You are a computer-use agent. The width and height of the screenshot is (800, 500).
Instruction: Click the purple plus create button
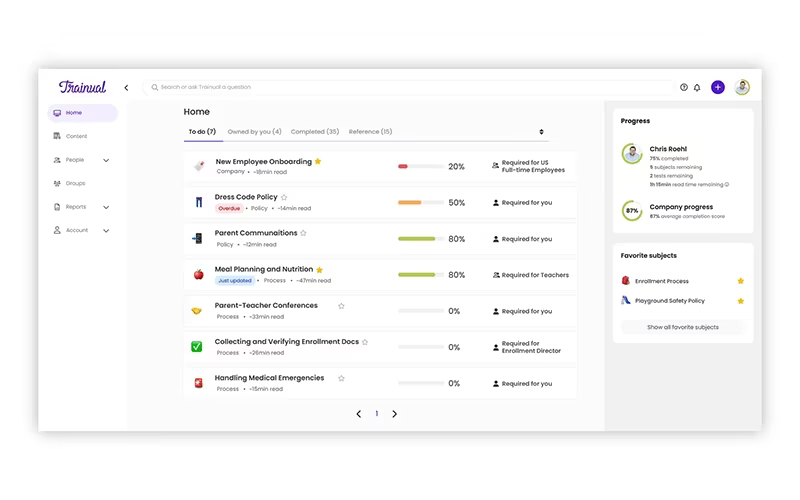[x=718, y=87]
